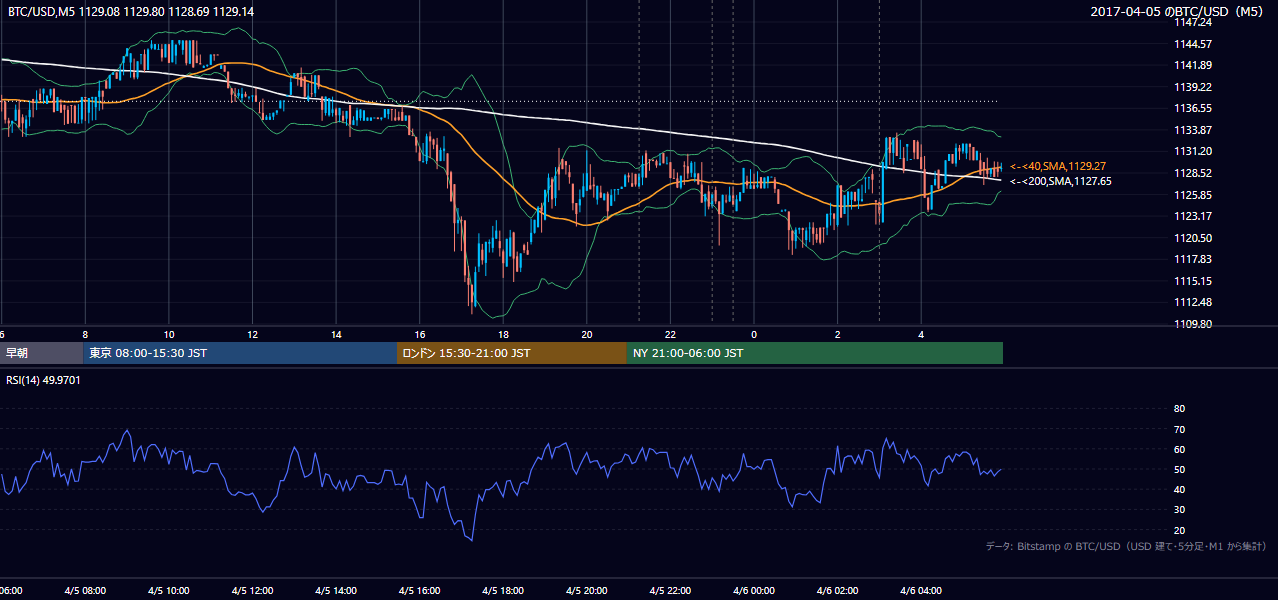
Task: Click hour 12 tick under price chart
Action: pos(253,335)
